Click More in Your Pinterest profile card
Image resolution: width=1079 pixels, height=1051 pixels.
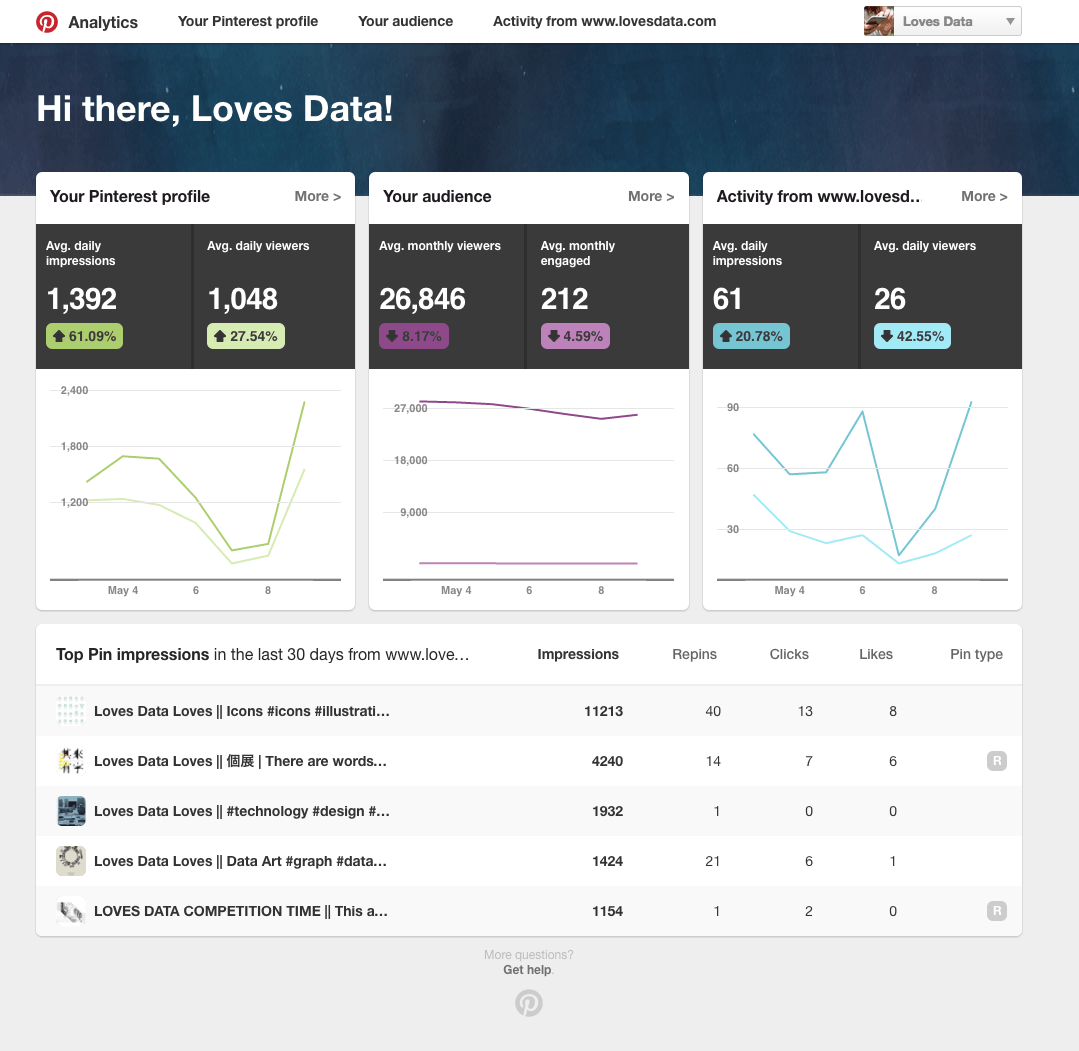pos(317,196)
